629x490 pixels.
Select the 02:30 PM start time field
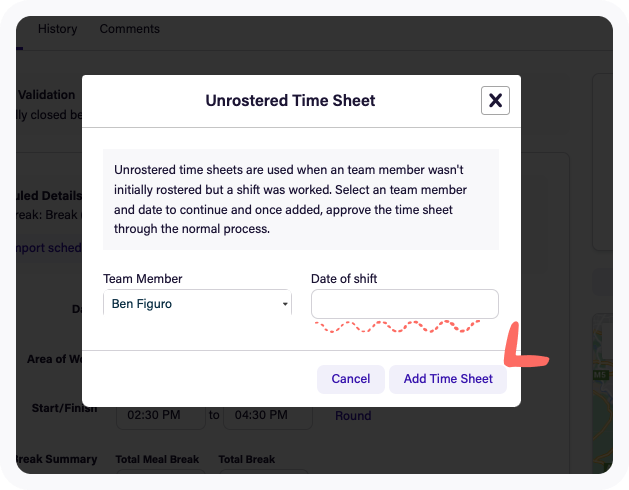[161, 415]
